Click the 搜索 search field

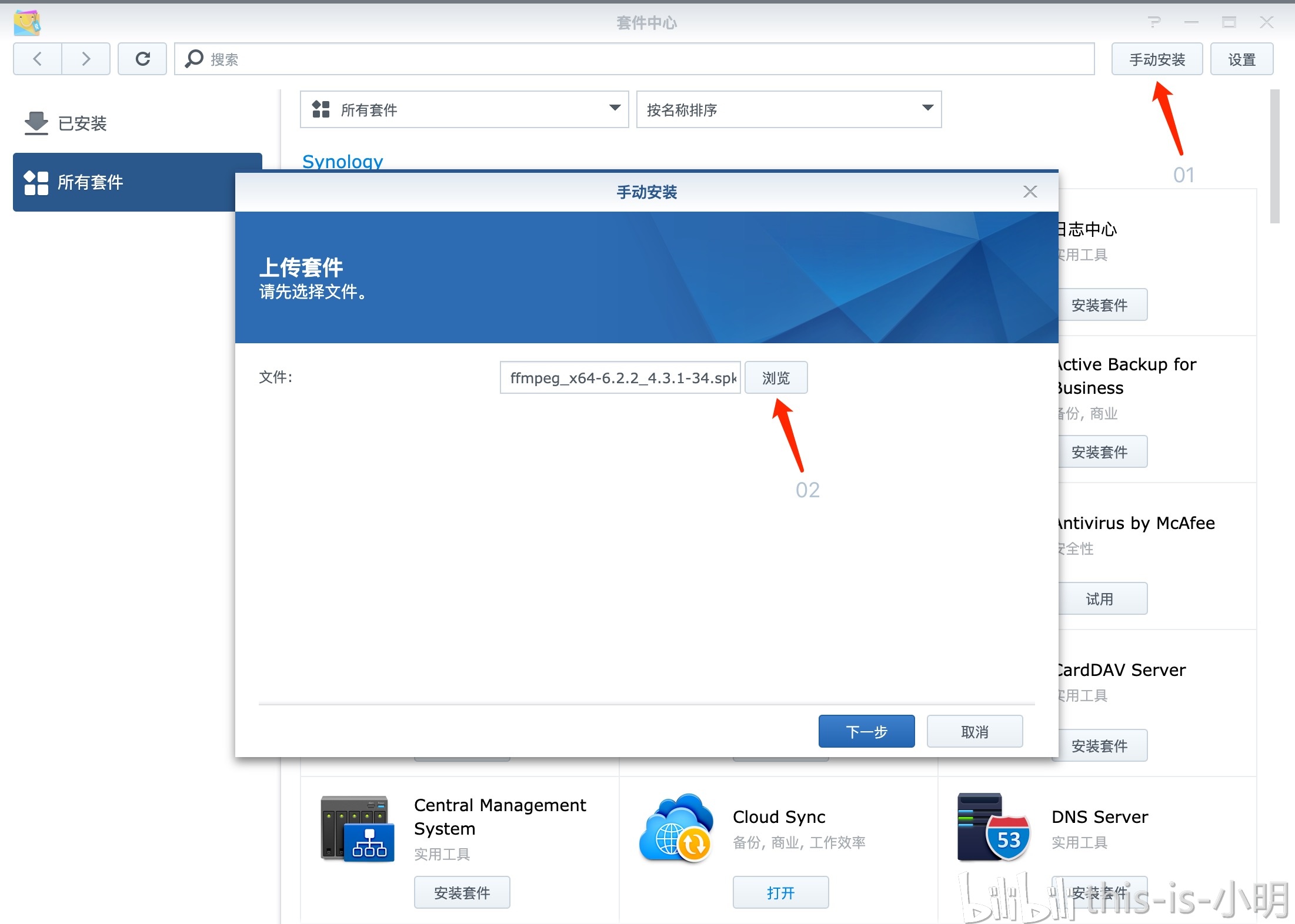(635, 59)
